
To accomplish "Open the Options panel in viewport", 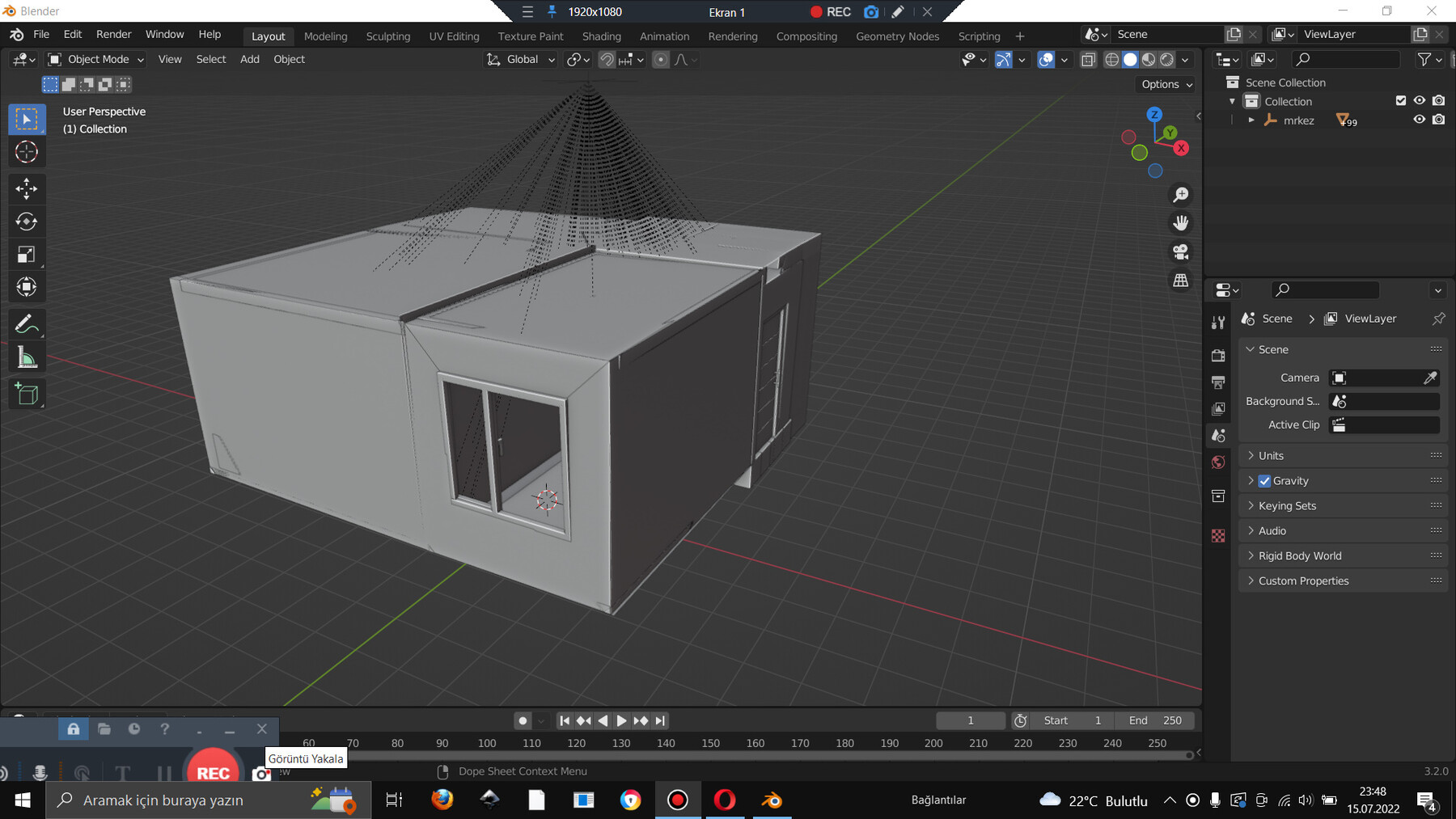I will click(x=1164, y=84).
